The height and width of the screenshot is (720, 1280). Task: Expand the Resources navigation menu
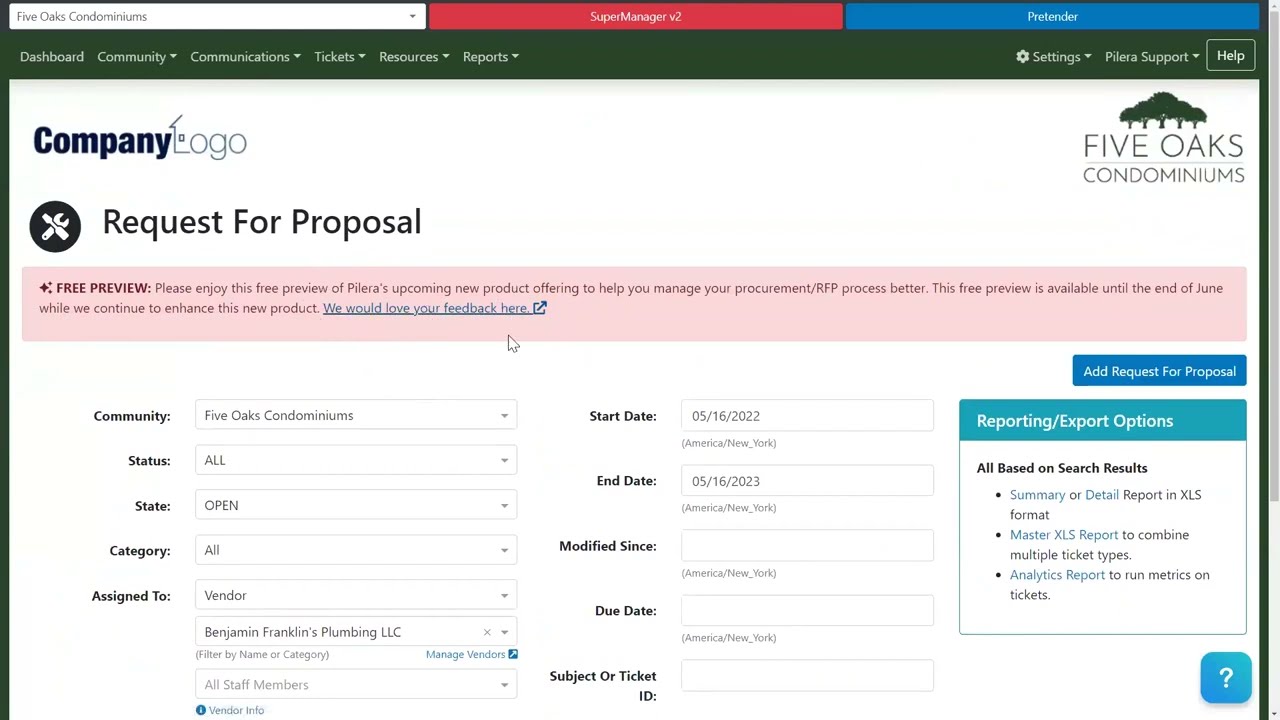[x=414, y=57]
